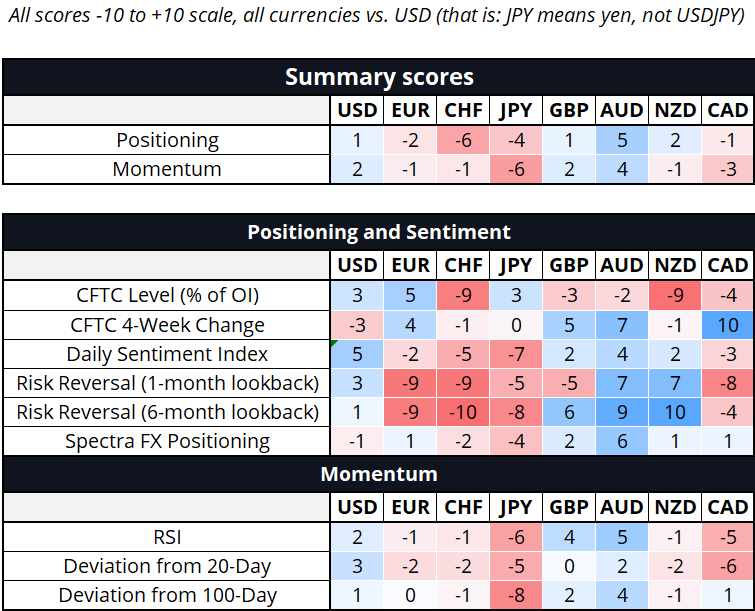755x611 pixels.
Task: Click the Positioning row label in Summary scores
Action: [168, 140]
